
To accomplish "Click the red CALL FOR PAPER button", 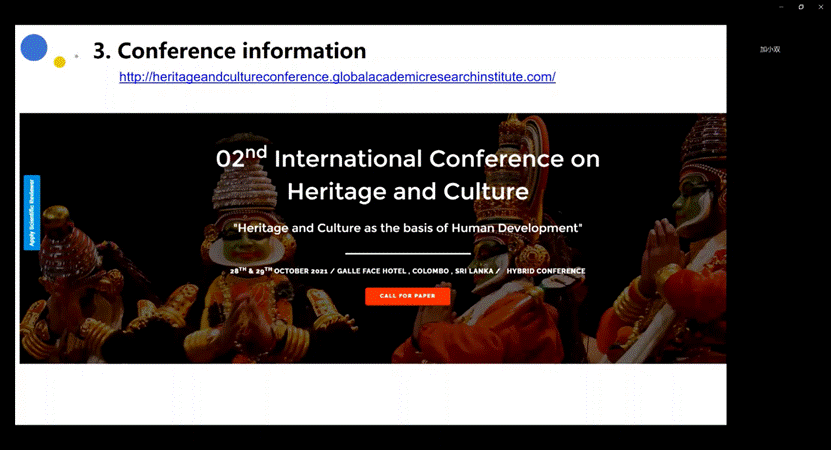I will point(407,296).
